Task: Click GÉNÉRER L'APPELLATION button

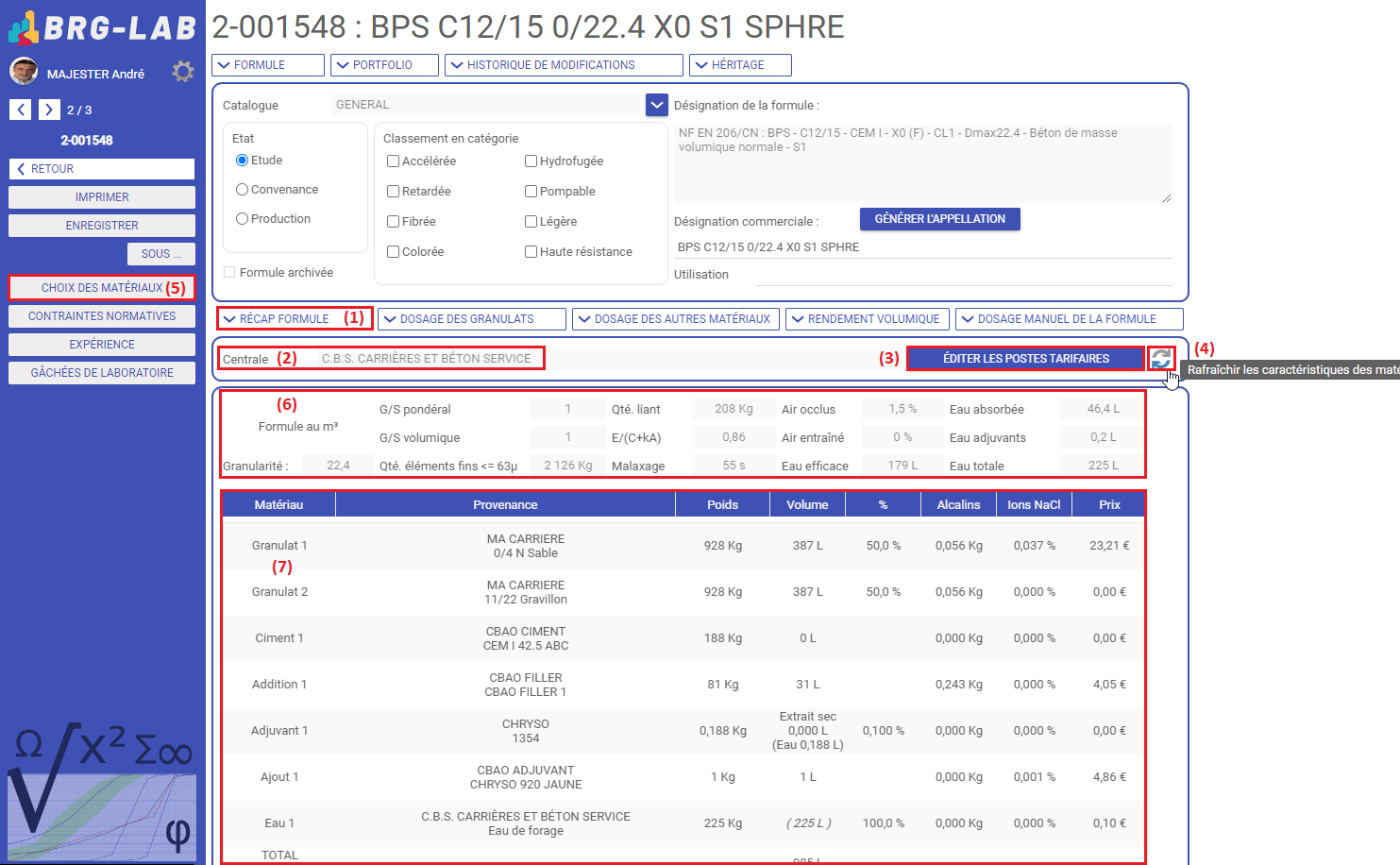Action: tap(940, 219)
